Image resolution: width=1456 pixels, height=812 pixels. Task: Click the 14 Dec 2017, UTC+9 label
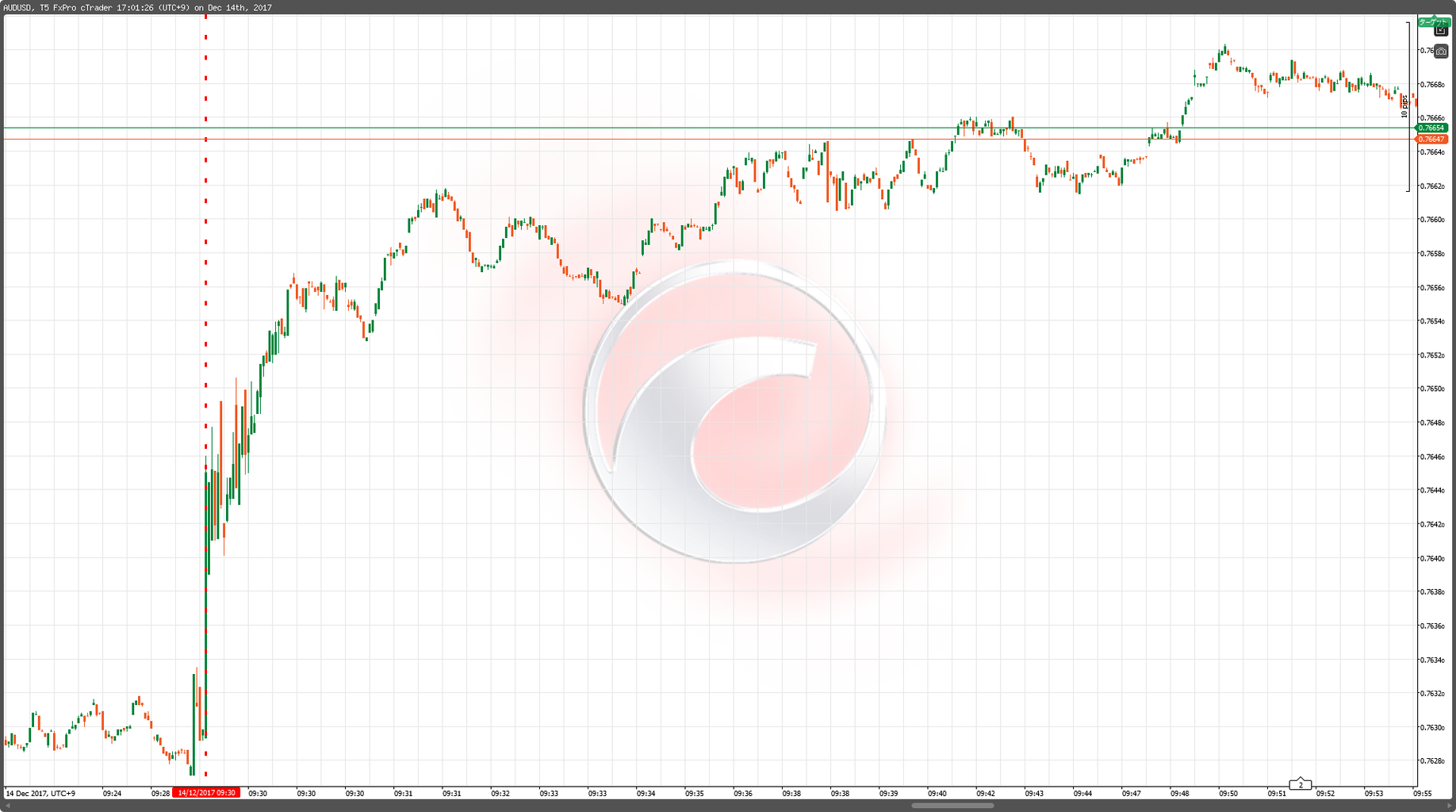pyautogui.click(x=40, y=793)
